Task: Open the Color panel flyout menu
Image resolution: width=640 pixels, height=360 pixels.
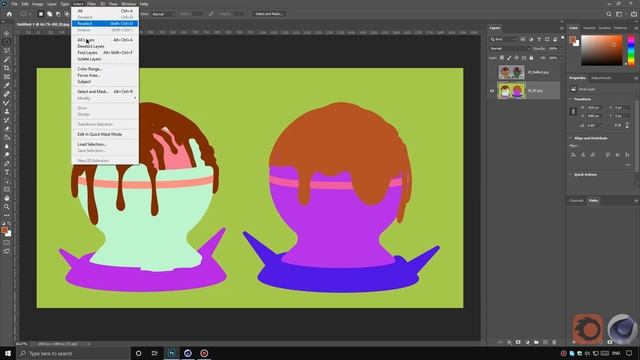Action: (x=636, y=28)
